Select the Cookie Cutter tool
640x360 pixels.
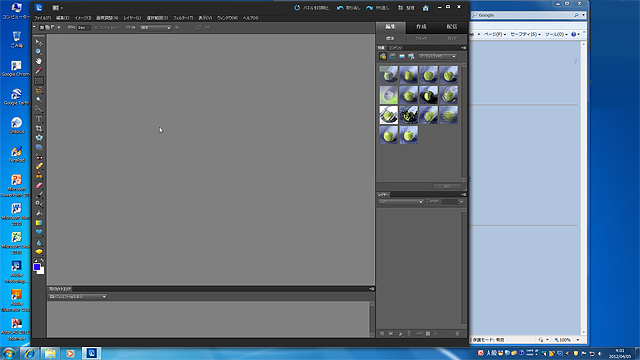point(39,138)
